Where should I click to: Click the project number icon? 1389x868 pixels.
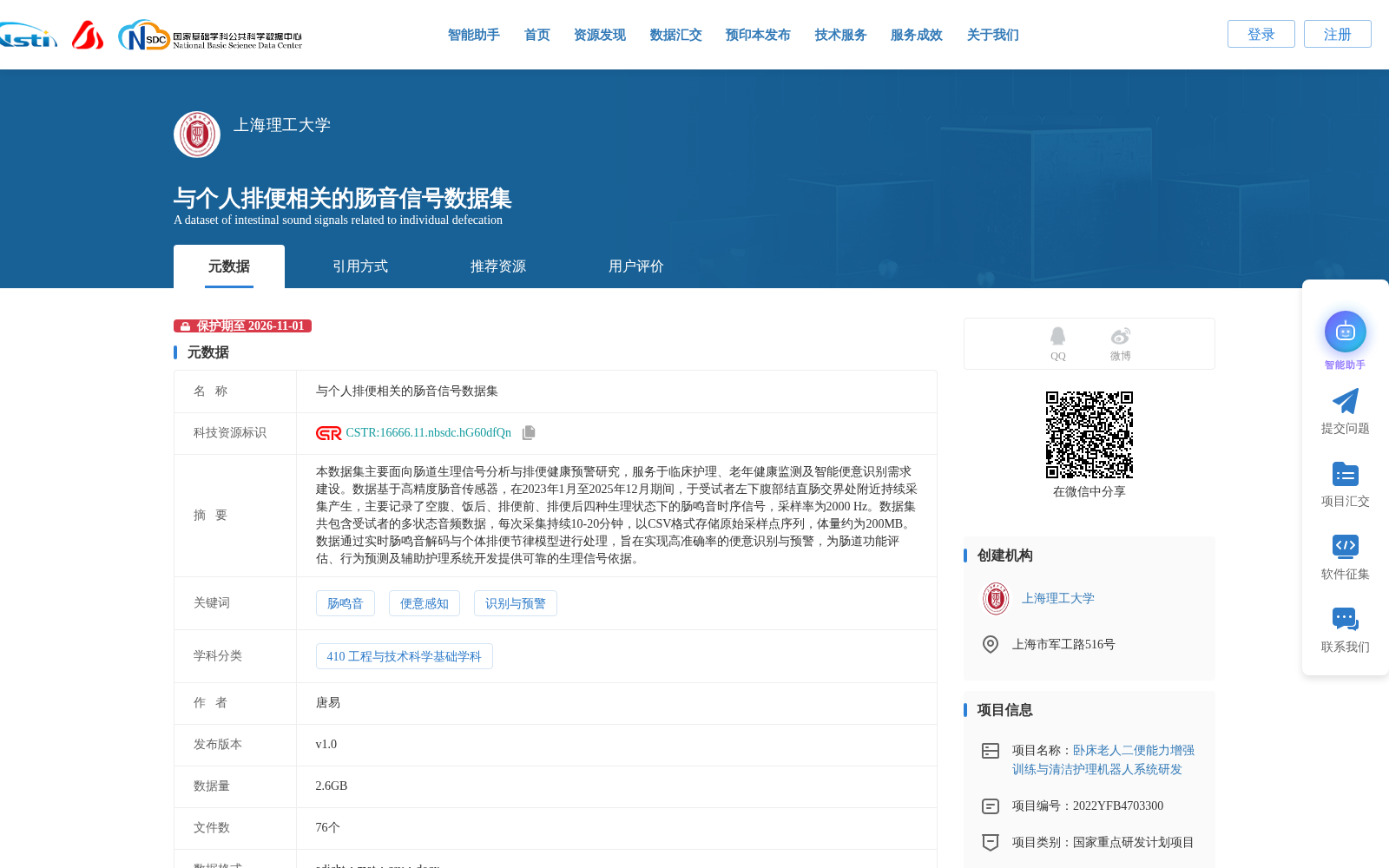(x=991, y=806)
